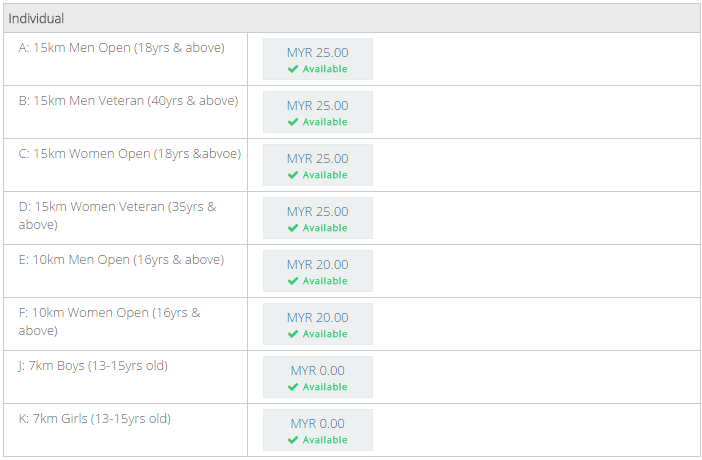Click Available checkmark icon for 15km Men Open
This screenshot has height=460, width=702.
click(293, 69)
